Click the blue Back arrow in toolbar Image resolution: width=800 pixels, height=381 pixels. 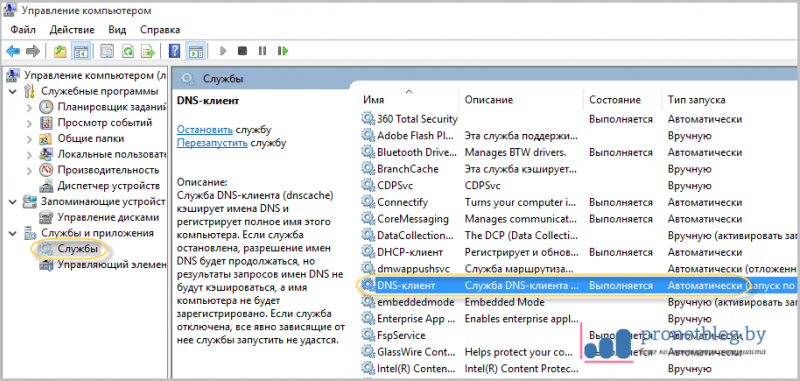(x=13, y=51)
